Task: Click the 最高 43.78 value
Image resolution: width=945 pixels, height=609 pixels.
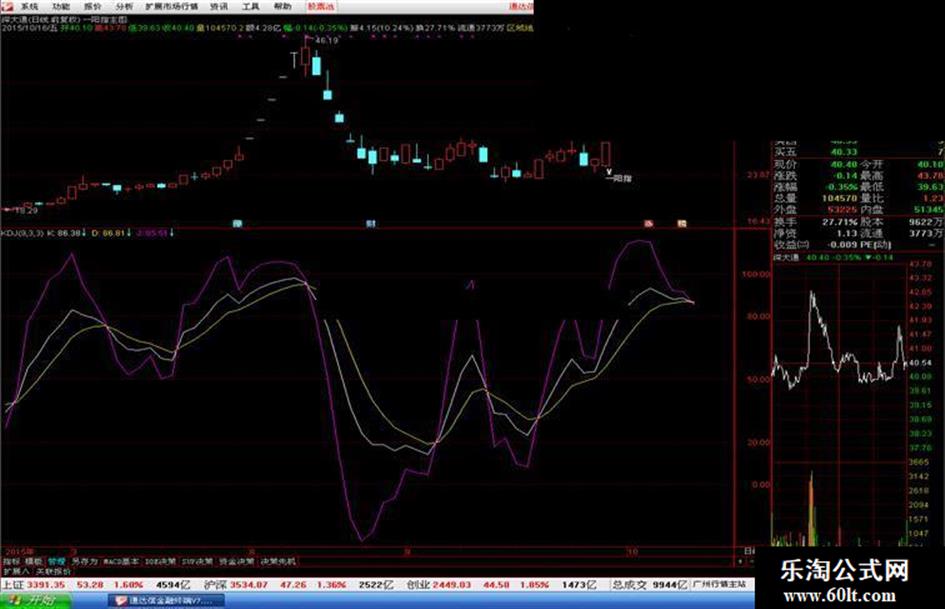Action: (x=931, y=175)
